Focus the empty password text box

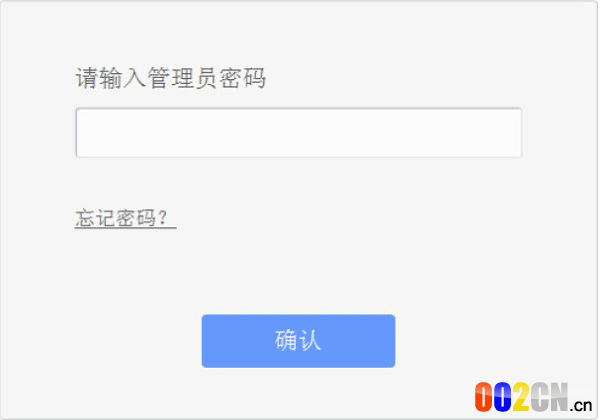pyautogui.click(x=298, y=133)
